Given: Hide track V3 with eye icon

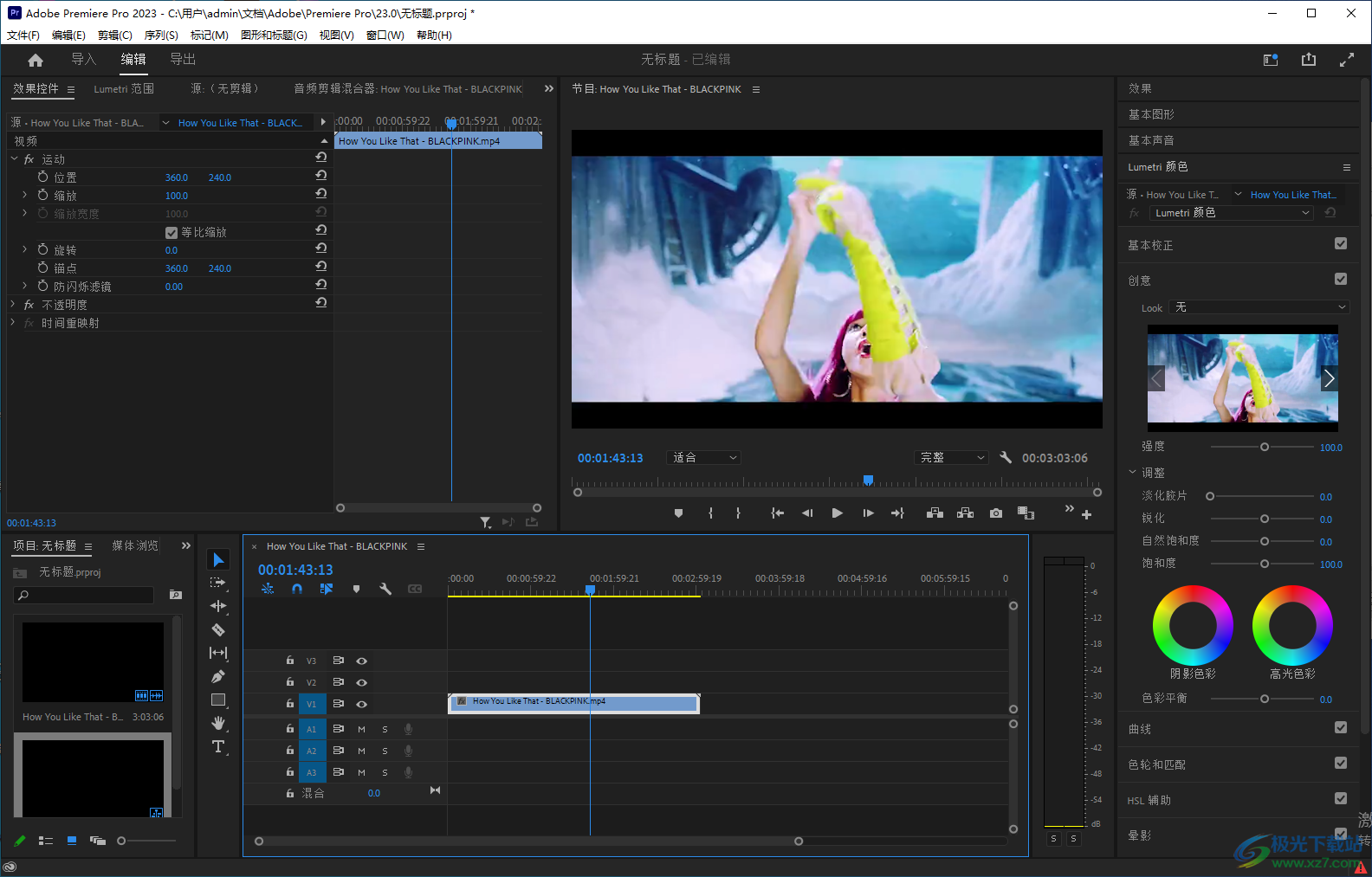Looking at the screenshot, I should pos(362,661).
